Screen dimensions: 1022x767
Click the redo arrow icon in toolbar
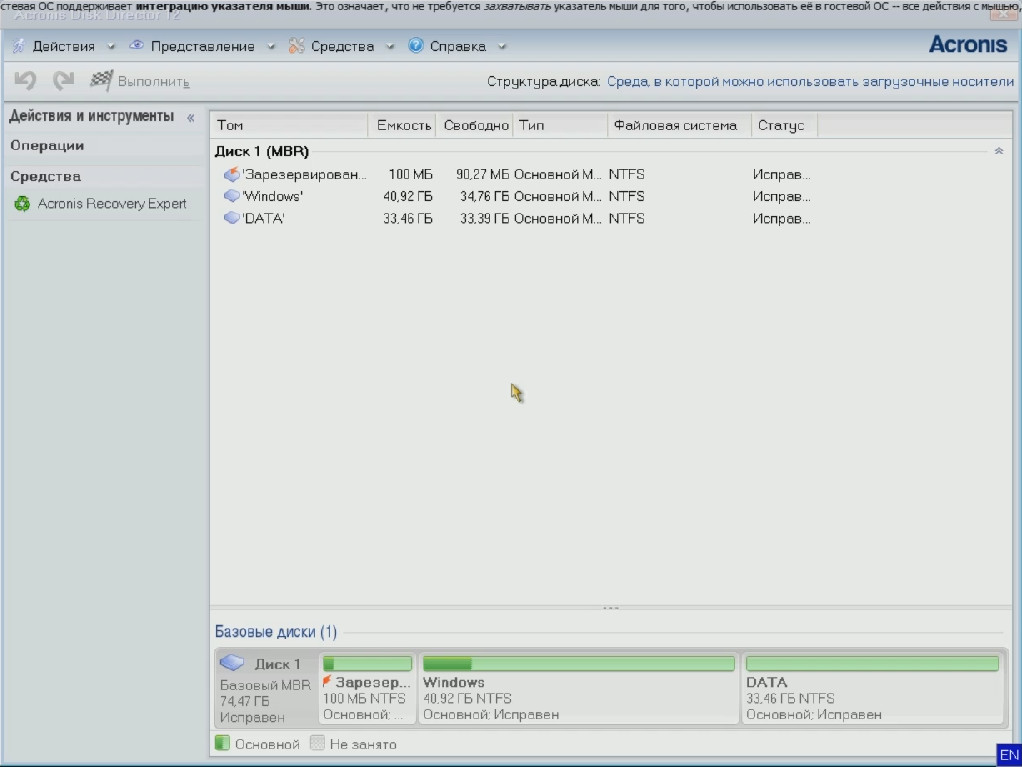tap(63, 81)
